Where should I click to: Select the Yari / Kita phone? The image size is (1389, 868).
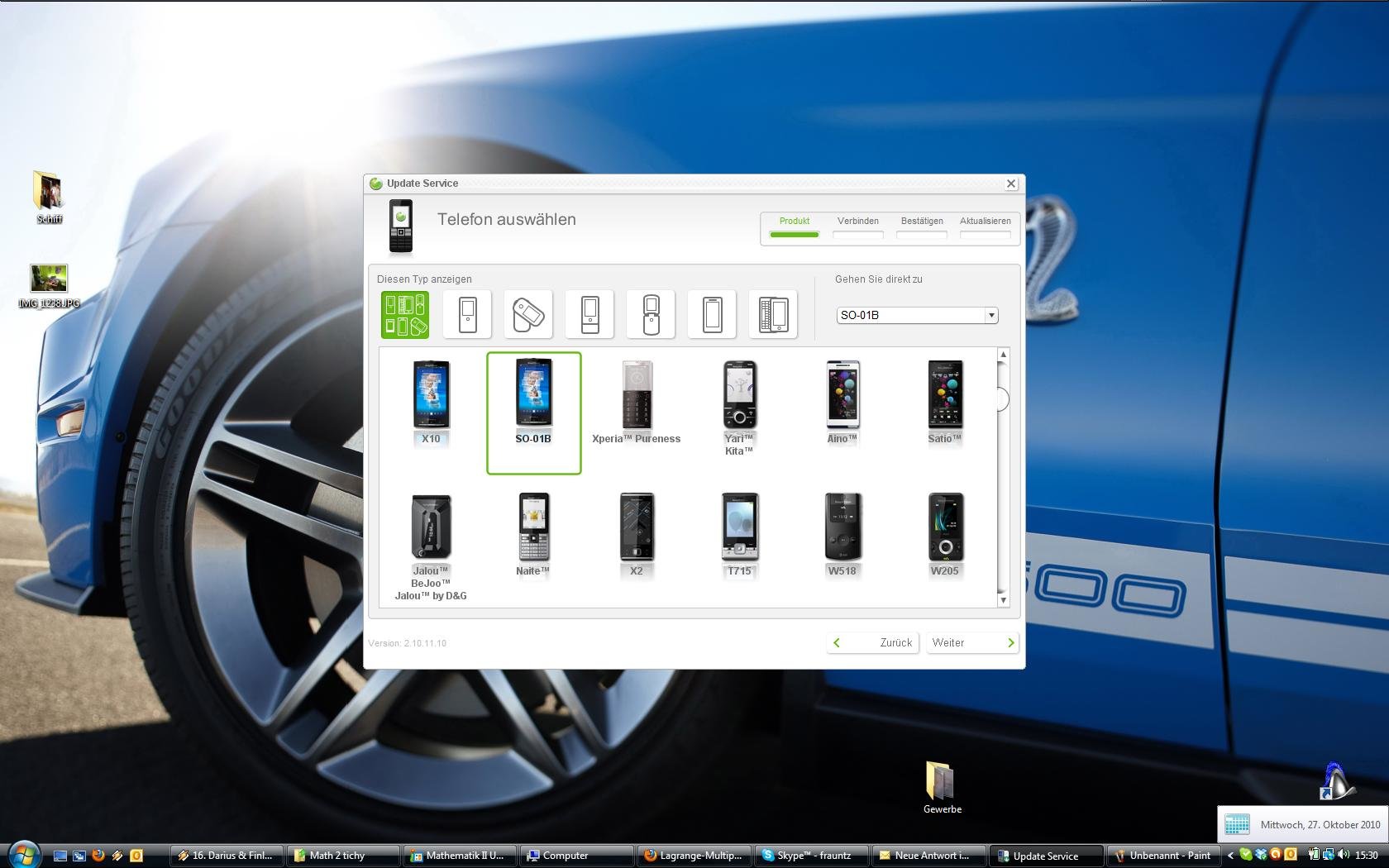click(739, 408)
